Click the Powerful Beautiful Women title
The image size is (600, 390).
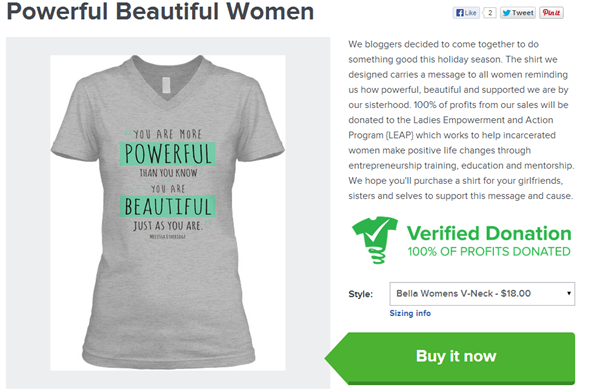pos(160,11)
